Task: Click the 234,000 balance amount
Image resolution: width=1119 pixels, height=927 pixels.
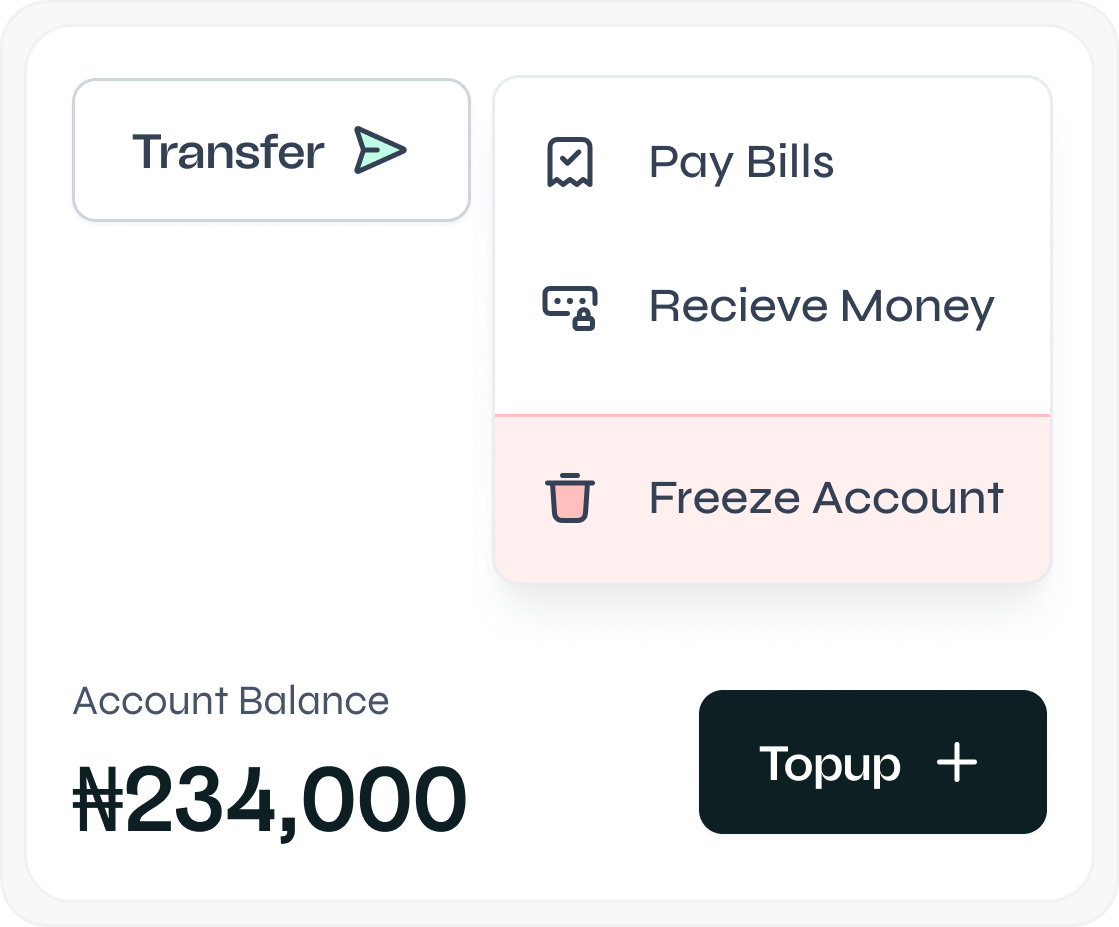Action: click(295, 800)
